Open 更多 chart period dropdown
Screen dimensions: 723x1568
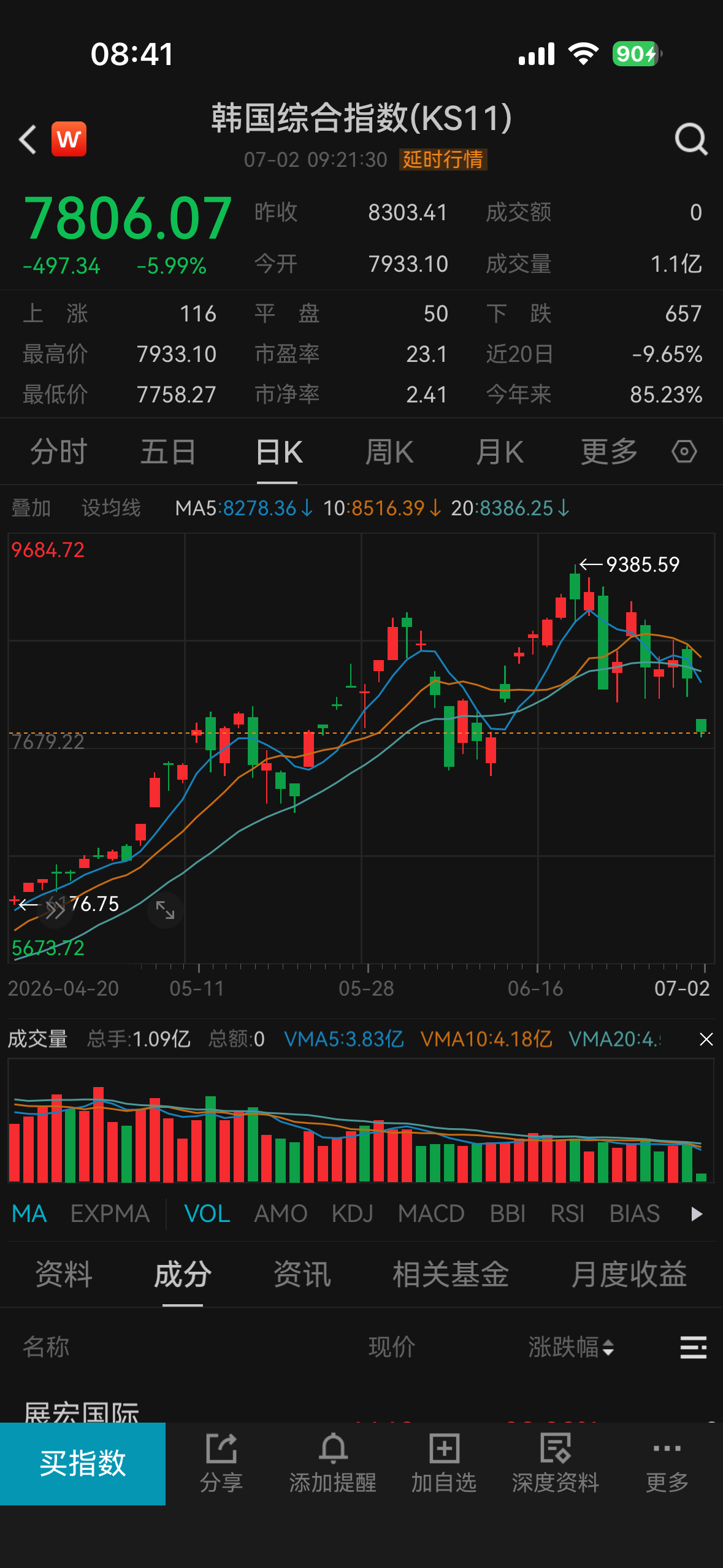click(609, 452)
